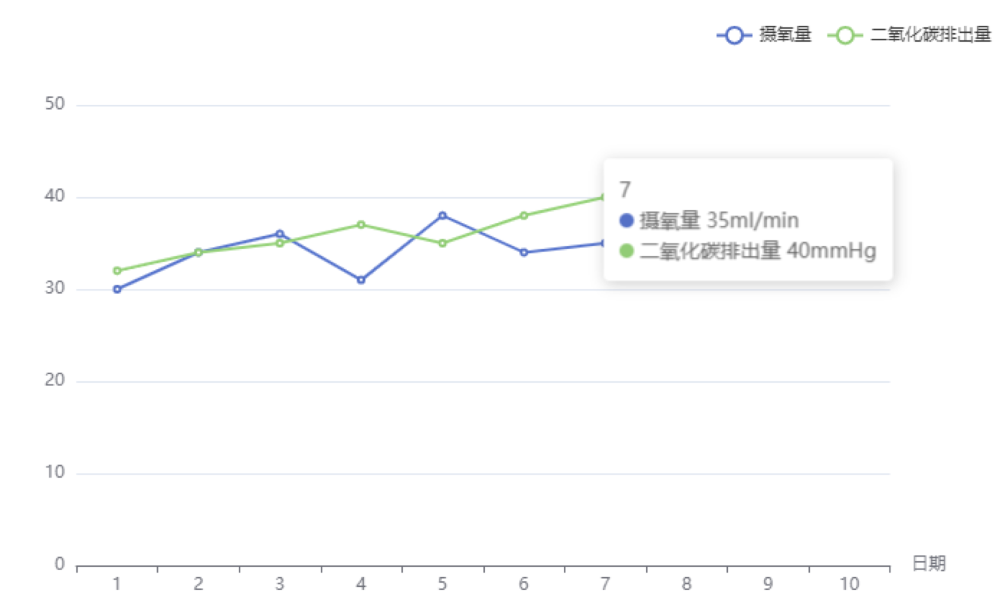
Task: Click the green 二氧化碳排出量 legend marker icon
Action: (x=846, y=35)
